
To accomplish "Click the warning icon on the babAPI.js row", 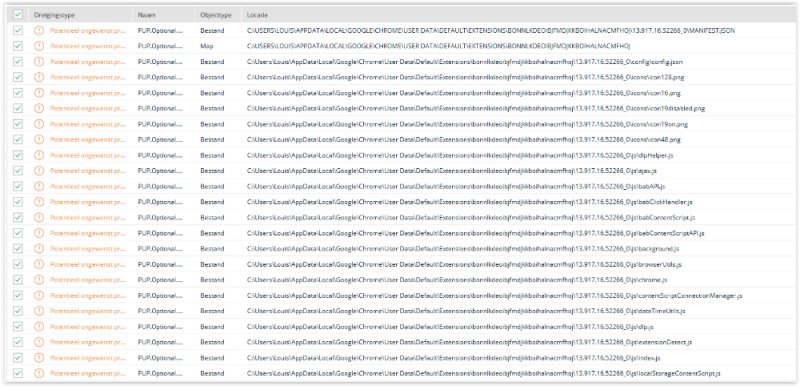I will click(x=39, y=187).
